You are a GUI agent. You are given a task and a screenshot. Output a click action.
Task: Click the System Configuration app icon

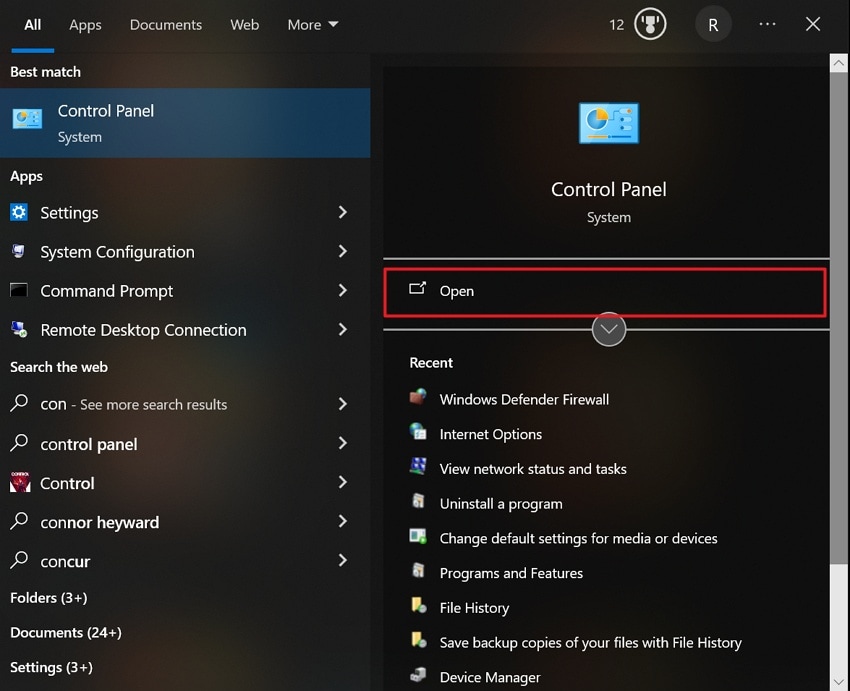point(18,251)
